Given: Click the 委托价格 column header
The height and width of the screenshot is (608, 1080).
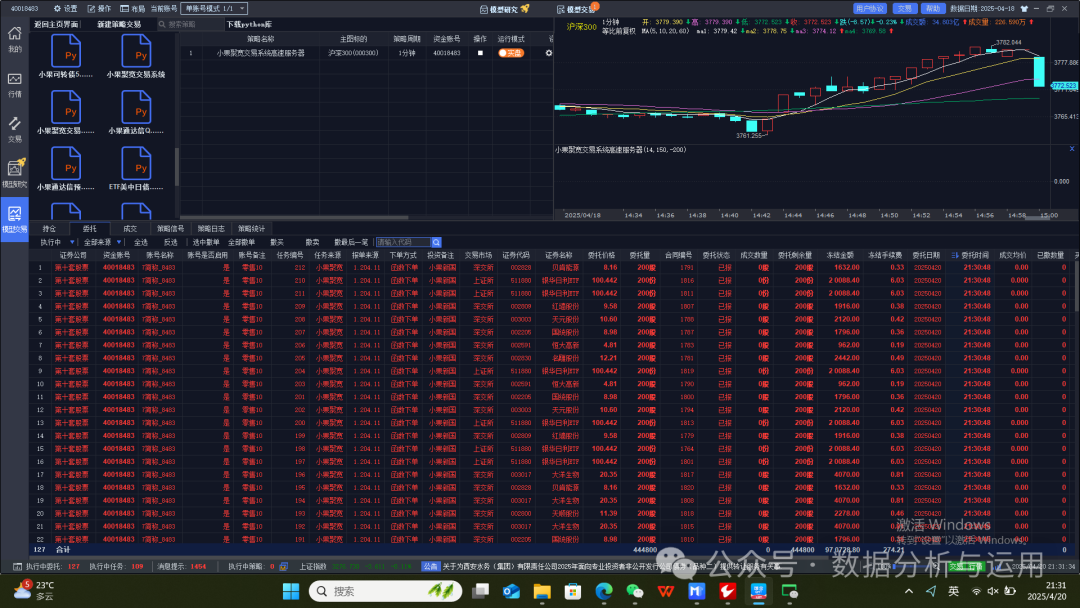Looking at the screenshot, I should (x=601, y=255).
